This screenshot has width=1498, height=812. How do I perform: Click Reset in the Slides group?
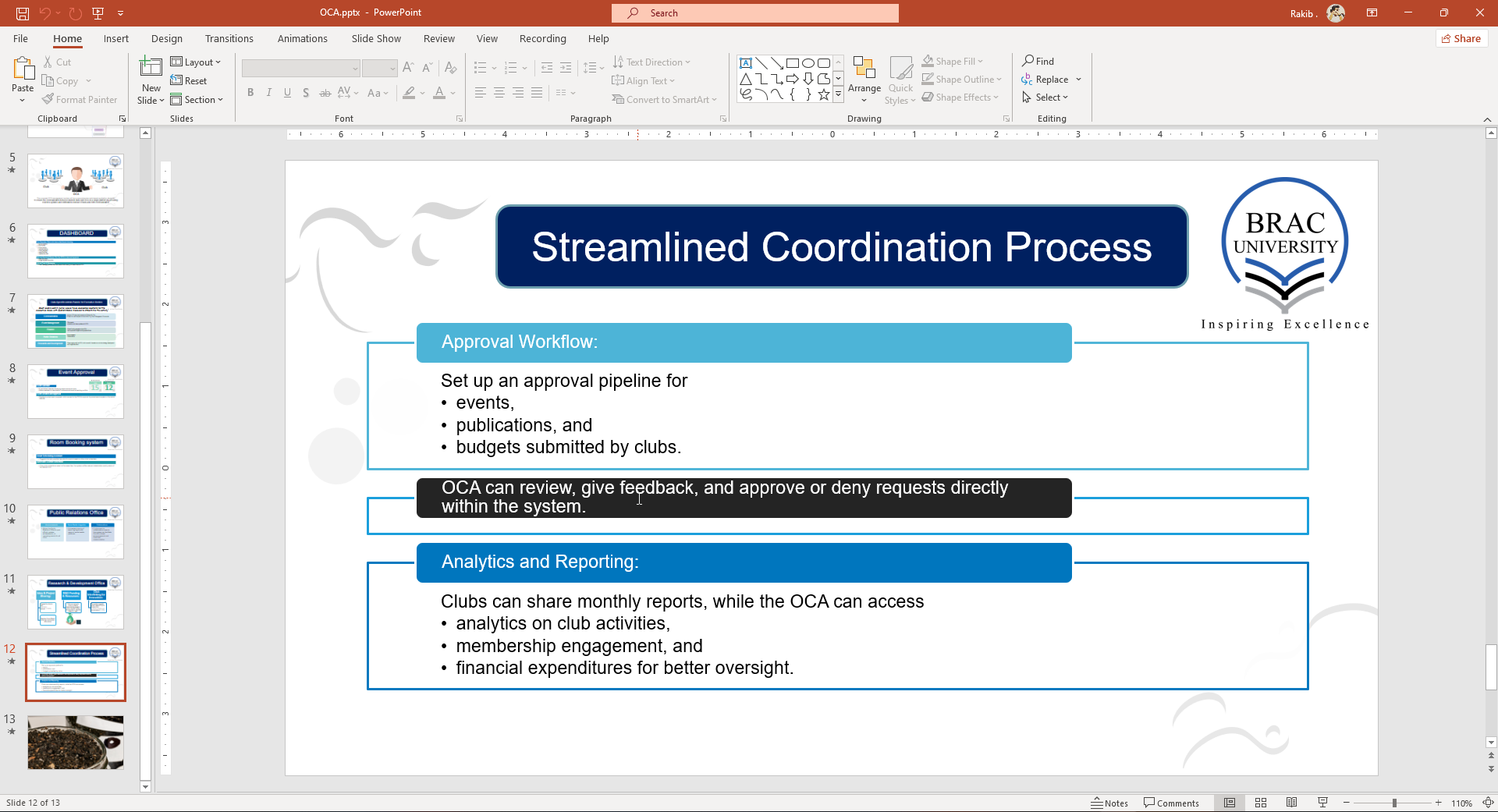coord(189,80)
